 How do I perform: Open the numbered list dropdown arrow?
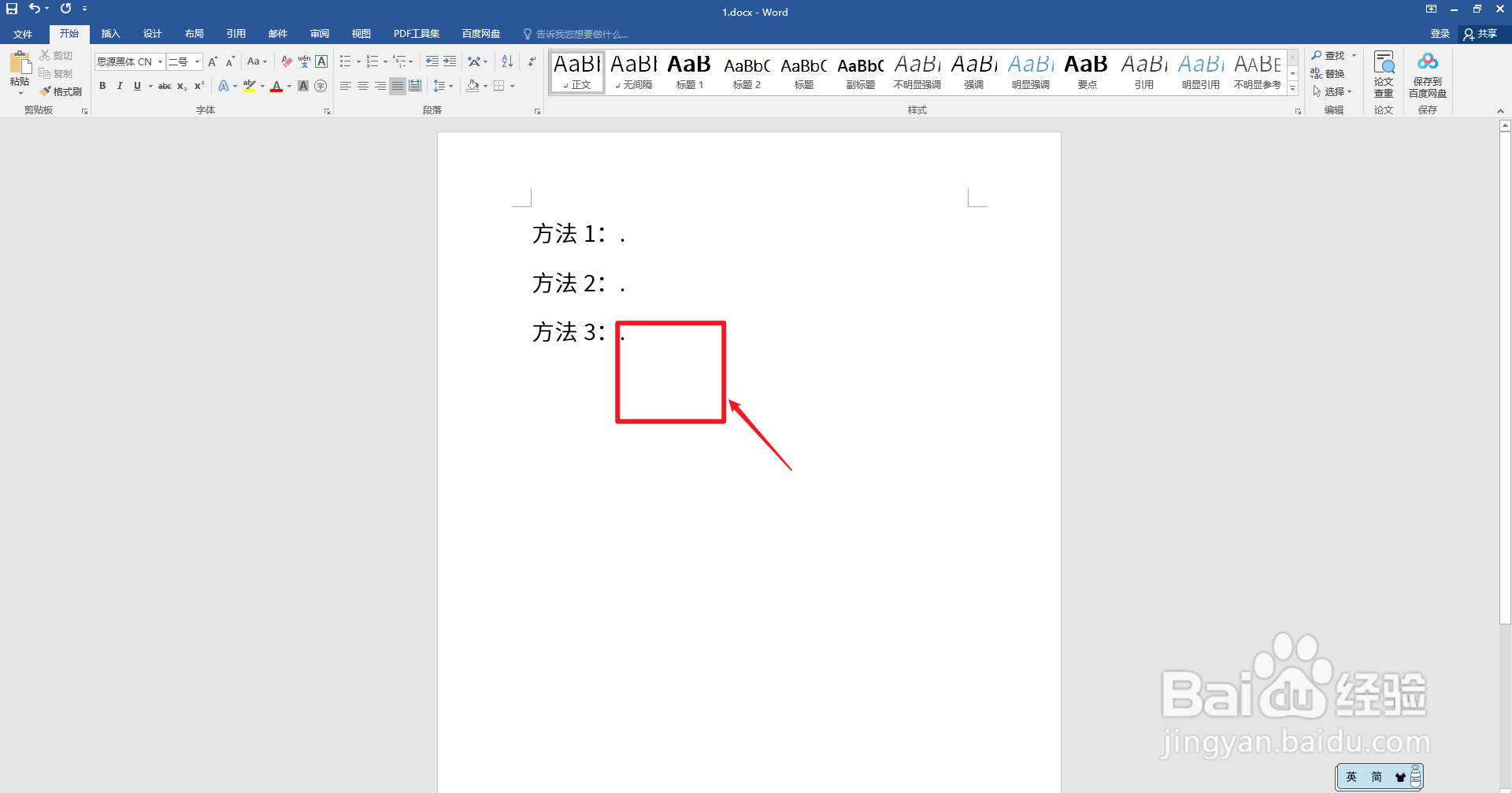click(x=385, y=61)
